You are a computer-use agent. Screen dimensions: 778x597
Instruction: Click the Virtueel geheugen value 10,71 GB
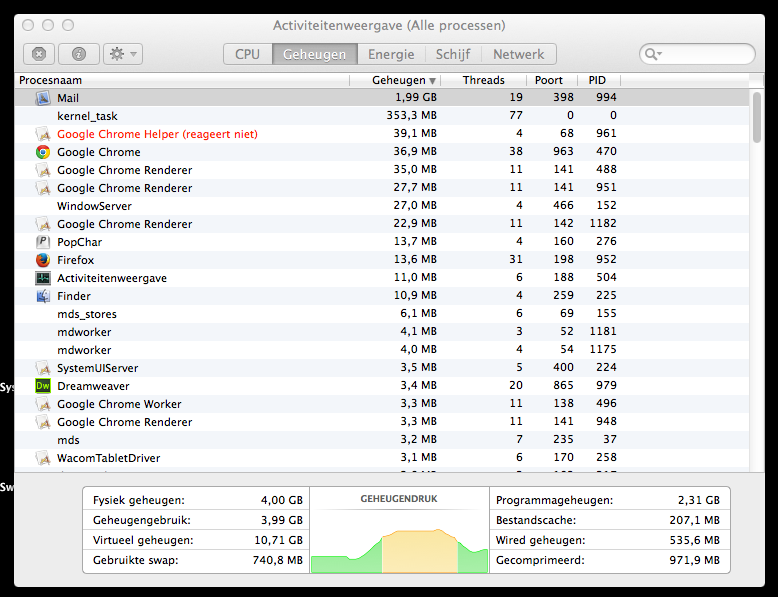point(278,540)
